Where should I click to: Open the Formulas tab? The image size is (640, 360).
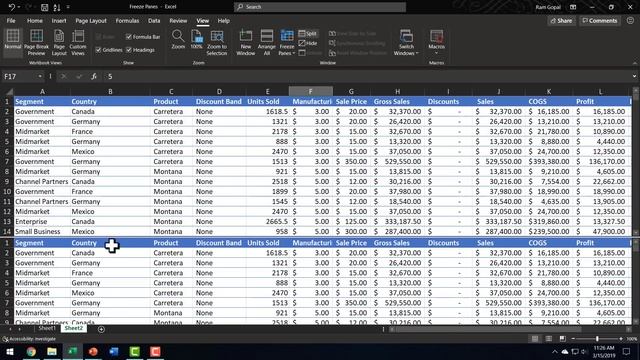click(x=127, y=20)
